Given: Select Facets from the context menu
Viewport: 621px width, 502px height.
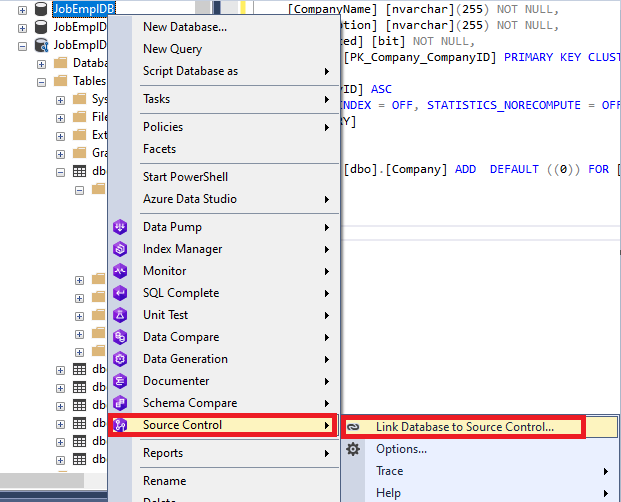Looking at the screenshot, I should click(x=224, y=149).
